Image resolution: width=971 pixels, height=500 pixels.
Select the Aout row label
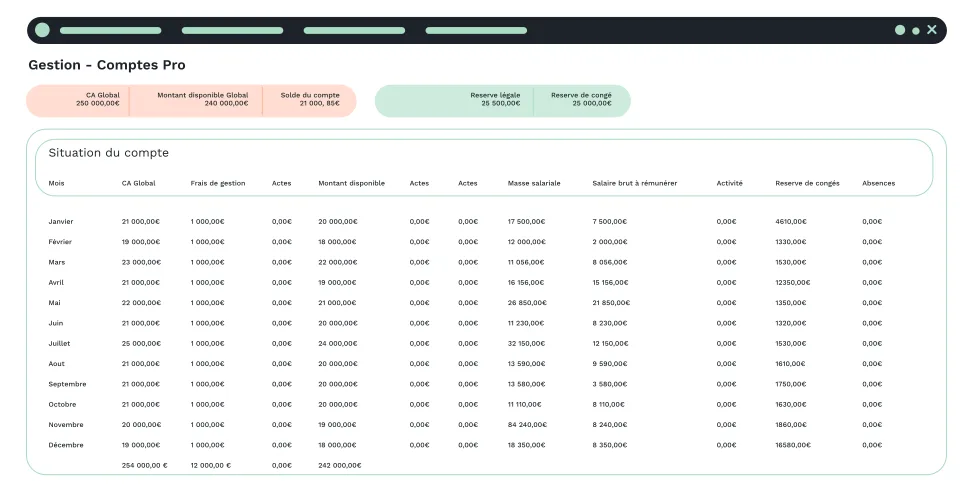(56, 364)
